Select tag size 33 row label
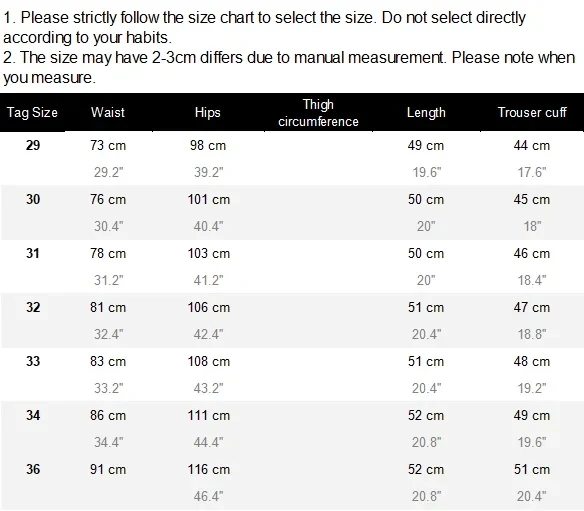Screen dimensions: 584x511 click(33, 361)
